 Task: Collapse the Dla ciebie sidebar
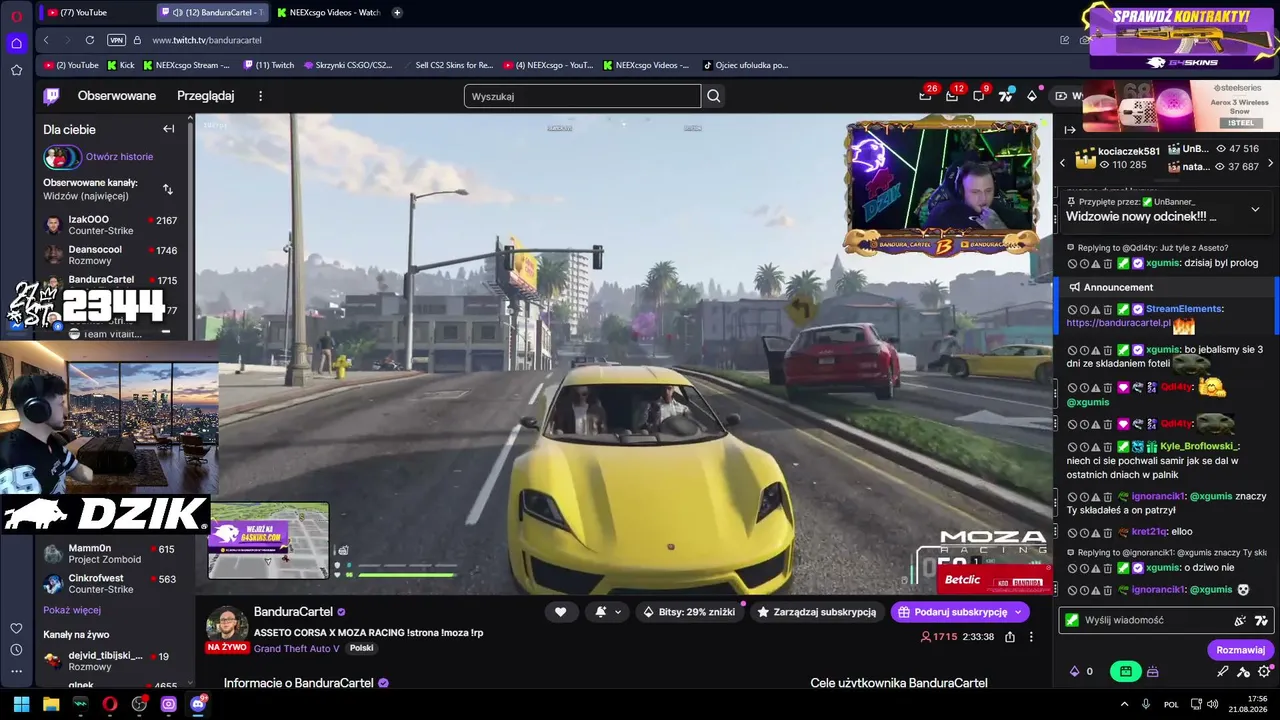[x=168, y=129]
